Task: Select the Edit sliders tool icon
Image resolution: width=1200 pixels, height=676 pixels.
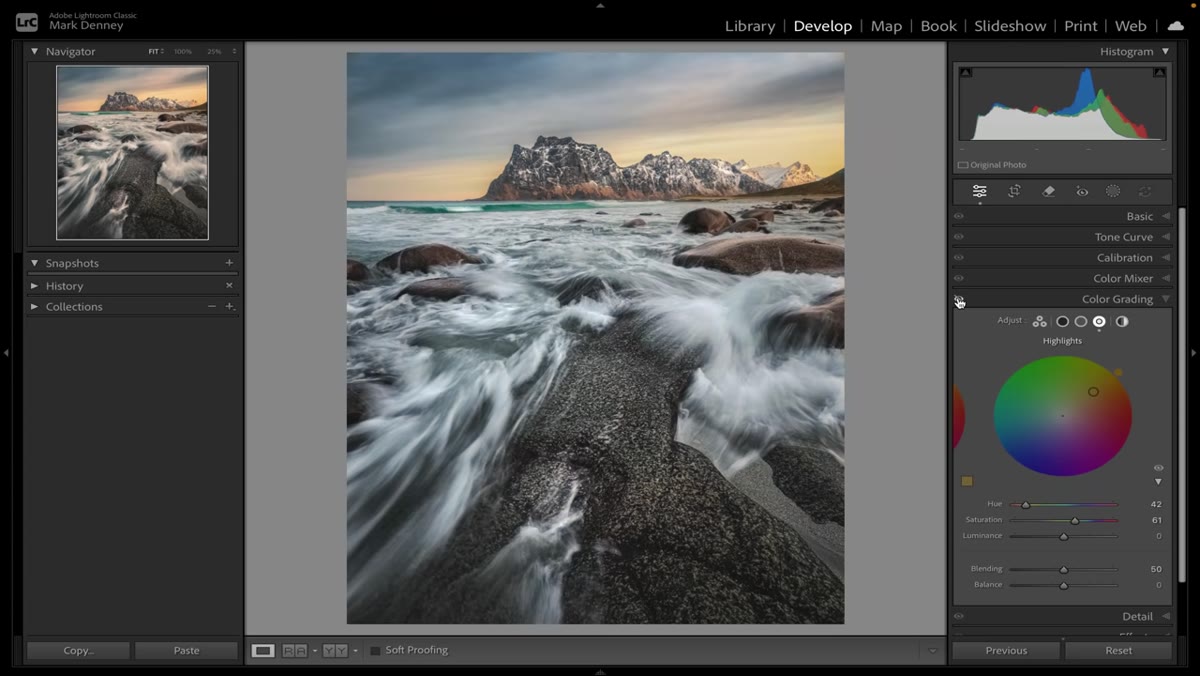Action: point(979,191)
